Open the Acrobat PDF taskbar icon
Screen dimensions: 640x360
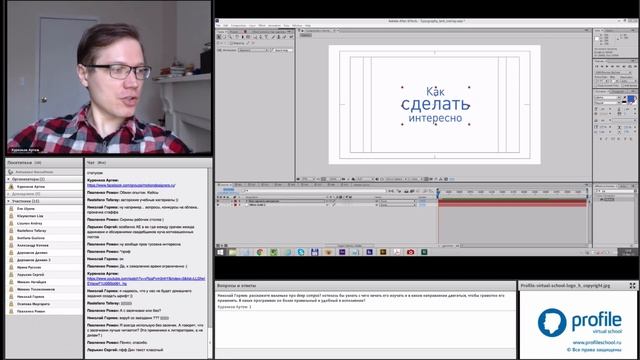point(397,252)
